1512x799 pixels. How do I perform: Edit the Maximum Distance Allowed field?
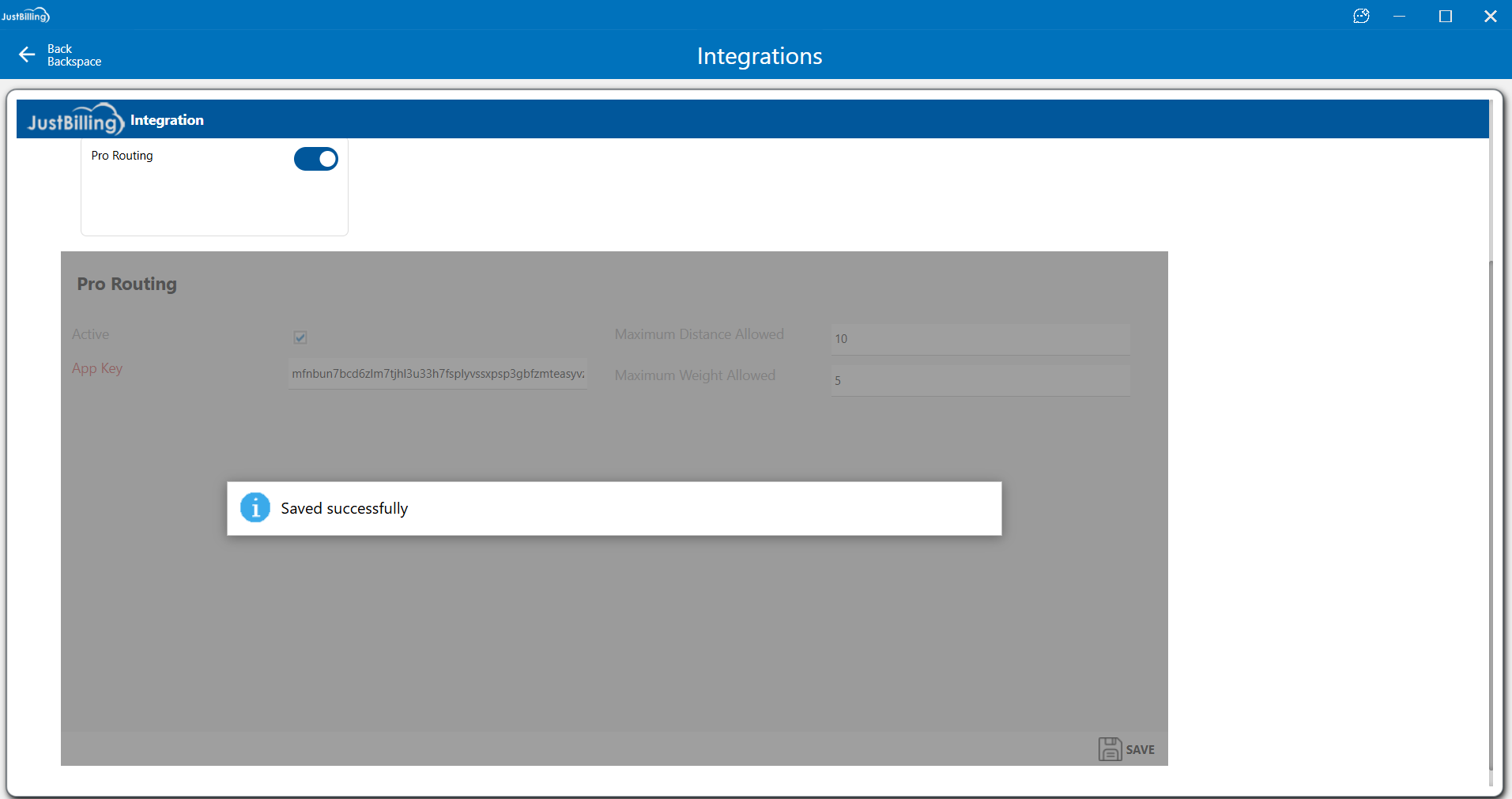click(x=980, y=339)
